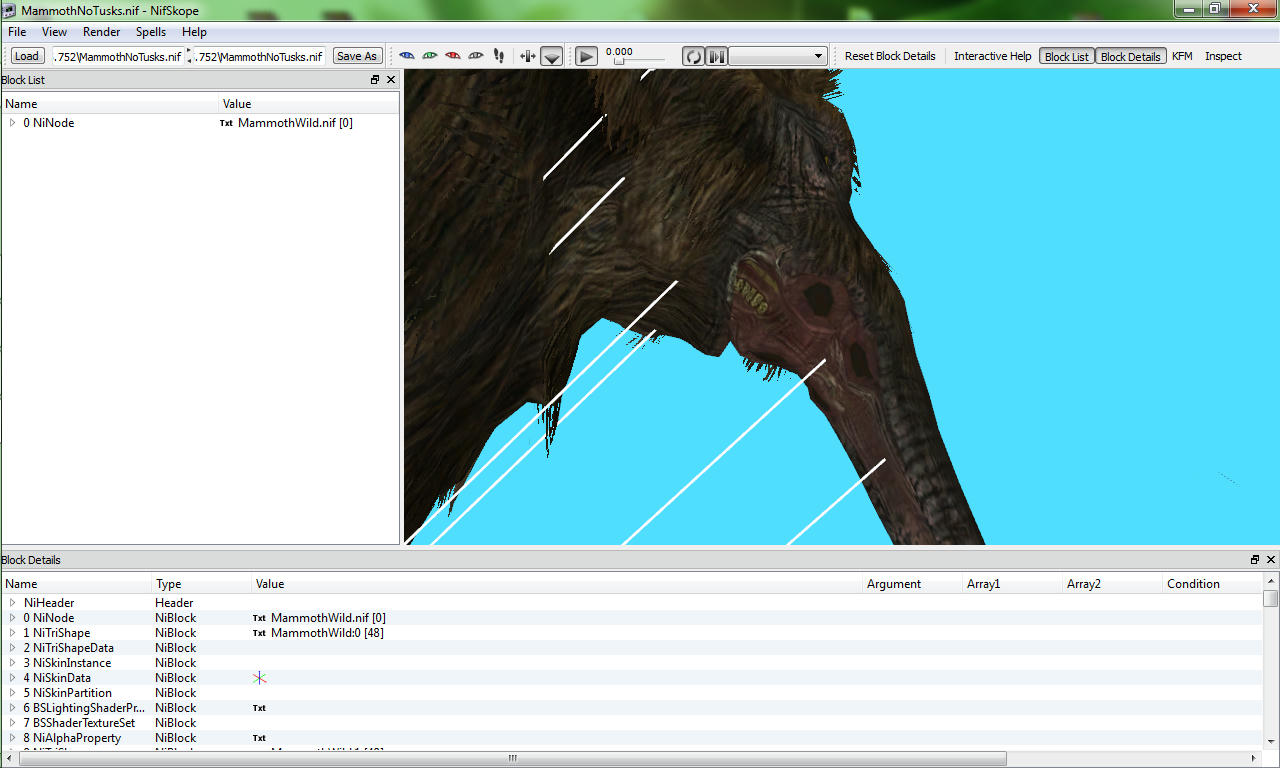Toggle animation loop button

tap(693, 57)
